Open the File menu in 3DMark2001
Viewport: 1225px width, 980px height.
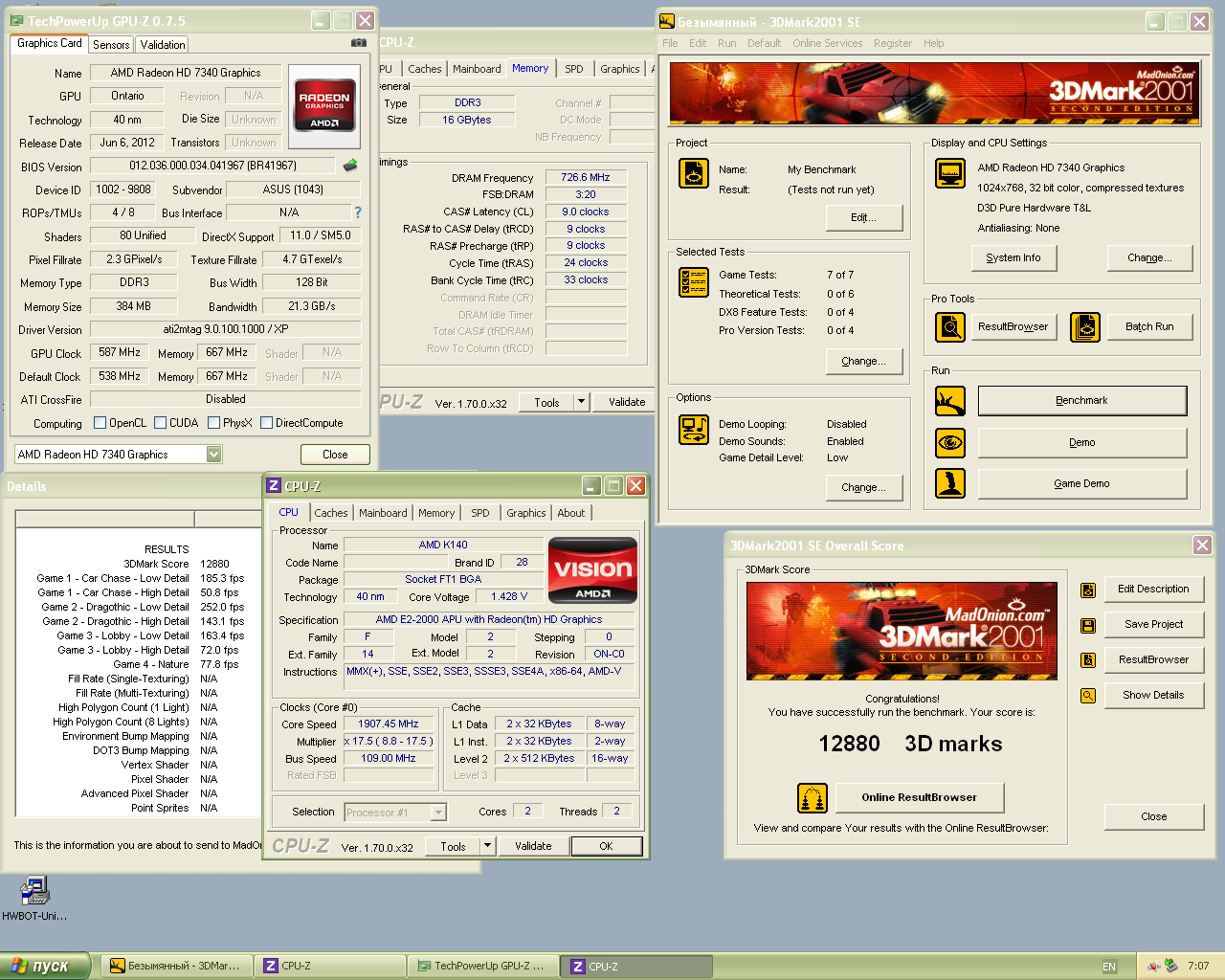pos(670,43)
